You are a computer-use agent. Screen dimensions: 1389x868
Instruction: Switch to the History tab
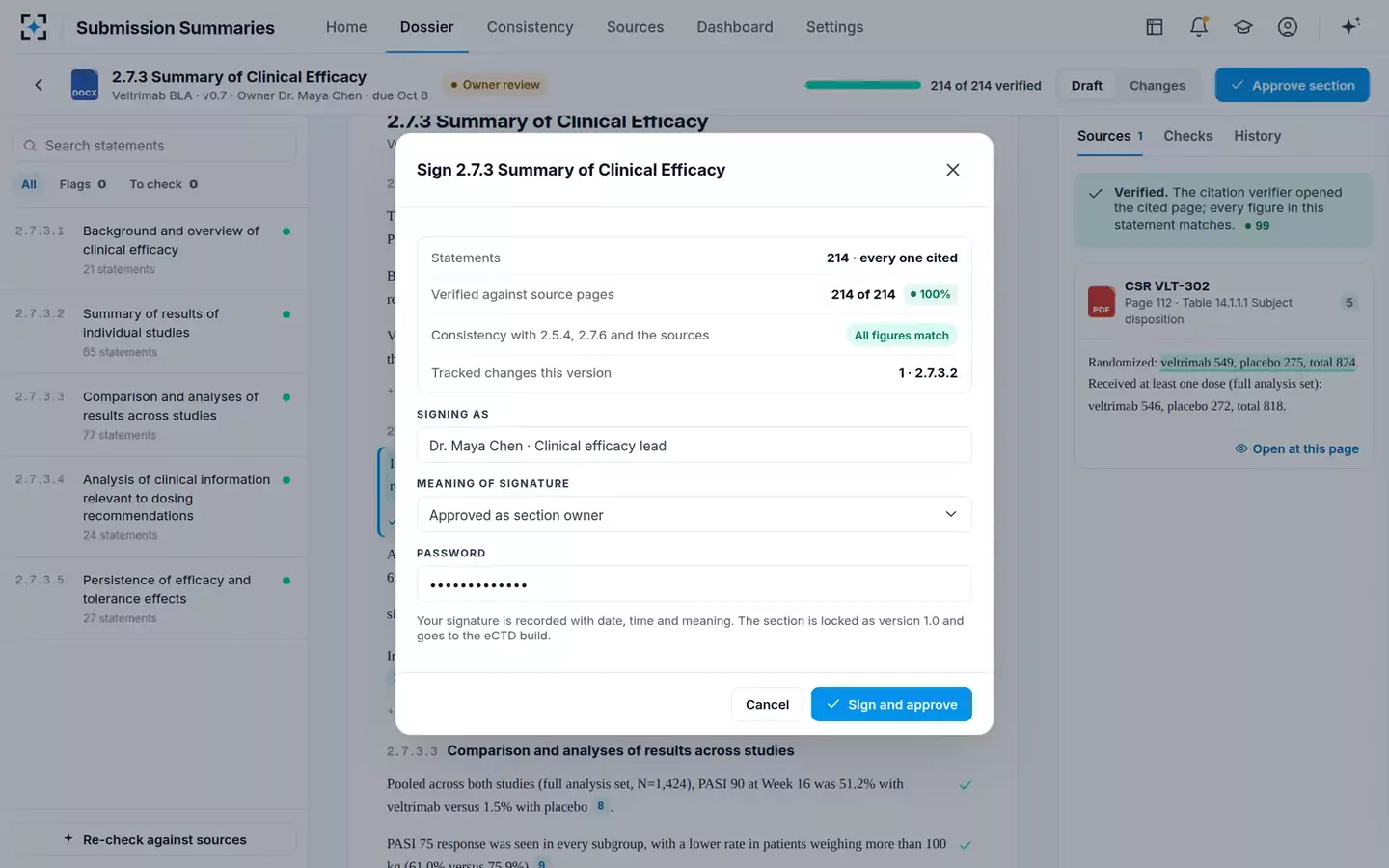[1257, 136]
